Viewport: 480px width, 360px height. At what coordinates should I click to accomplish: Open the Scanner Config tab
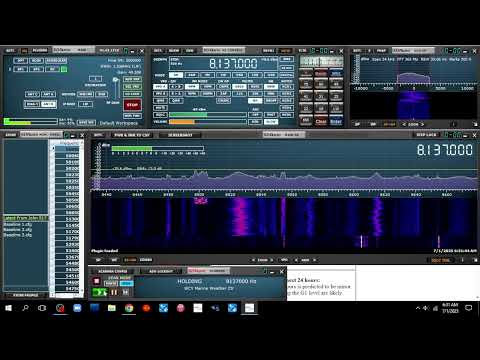tap(113, 271)
